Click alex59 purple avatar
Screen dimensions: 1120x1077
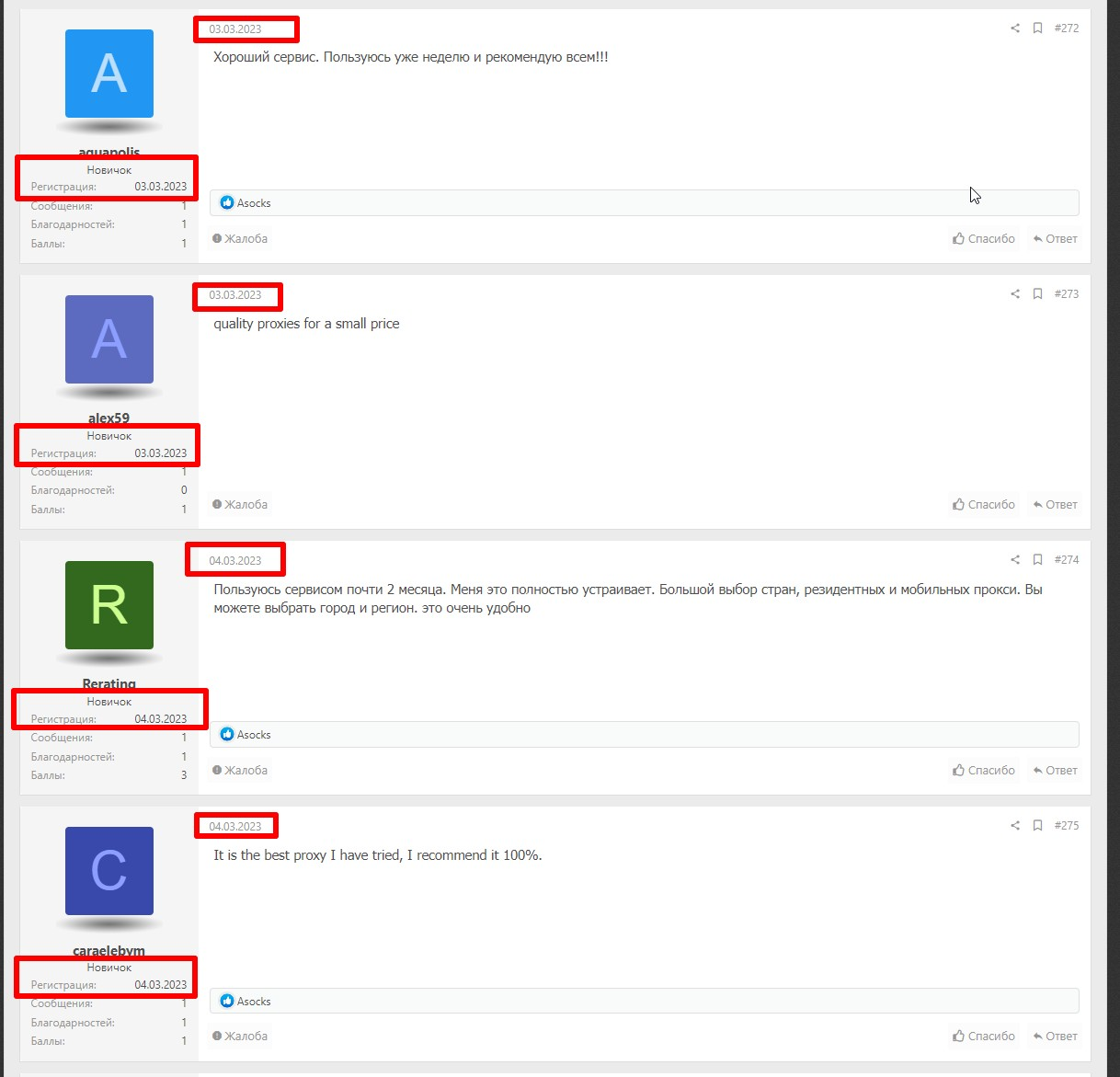coord(109,339)
